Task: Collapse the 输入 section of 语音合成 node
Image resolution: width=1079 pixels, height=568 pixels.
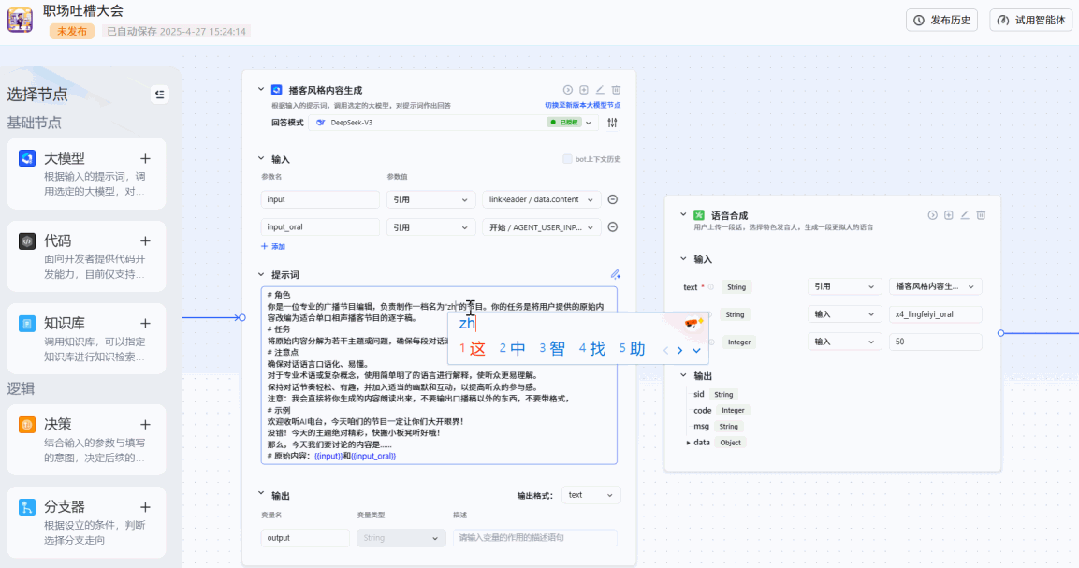Action: 683,259
